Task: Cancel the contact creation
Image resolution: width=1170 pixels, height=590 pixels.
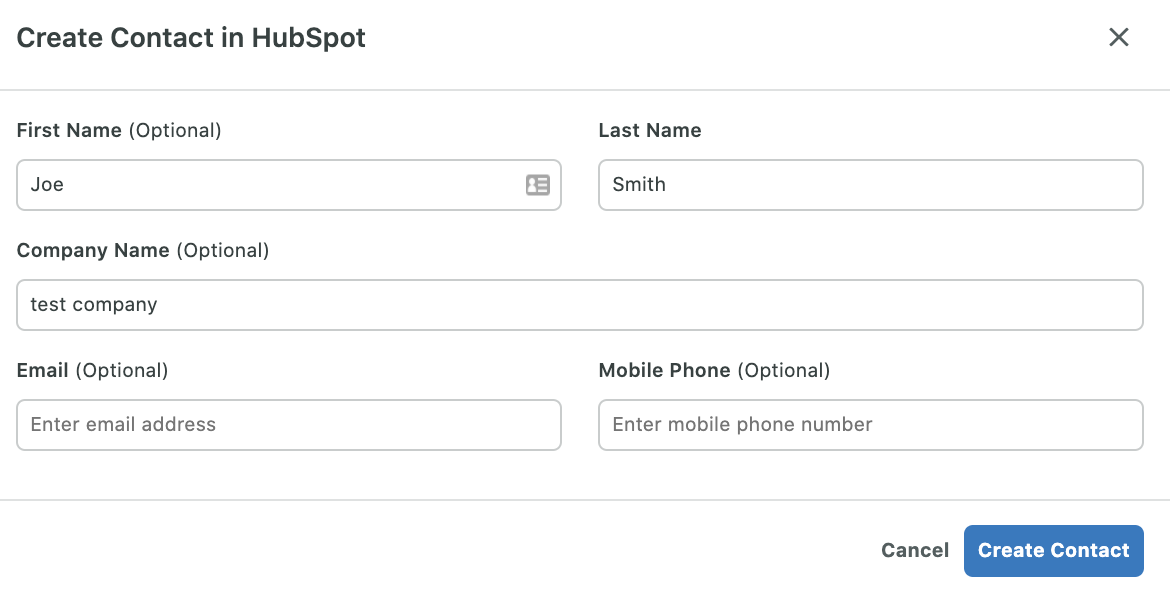Action: click(915, 550)
